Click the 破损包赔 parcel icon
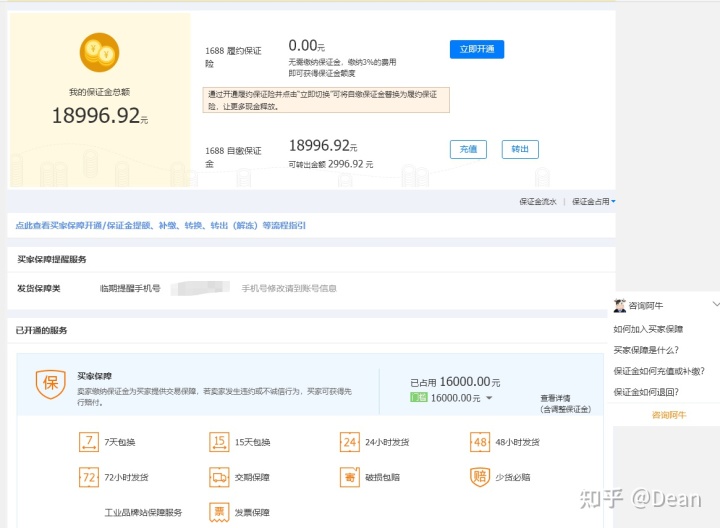 click(x=349, y=477)
